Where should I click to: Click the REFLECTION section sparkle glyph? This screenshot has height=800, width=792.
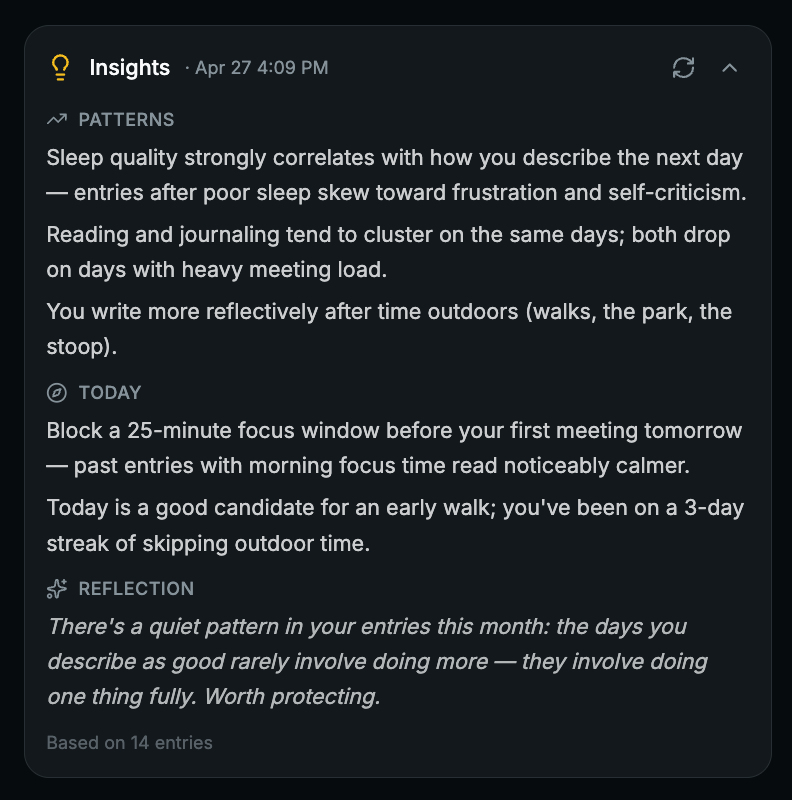(x=57, y=588)
